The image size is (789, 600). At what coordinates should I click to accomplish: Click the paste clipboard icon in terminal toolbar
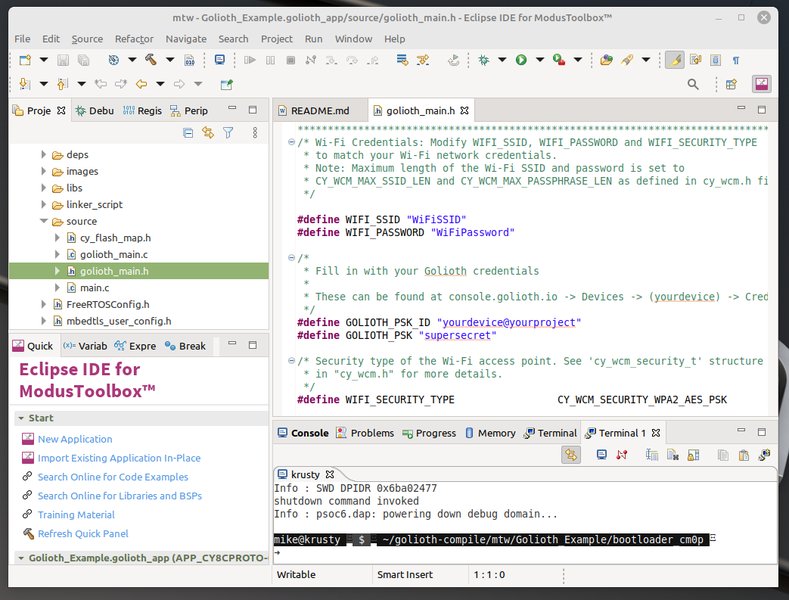(x=744, y=455)
